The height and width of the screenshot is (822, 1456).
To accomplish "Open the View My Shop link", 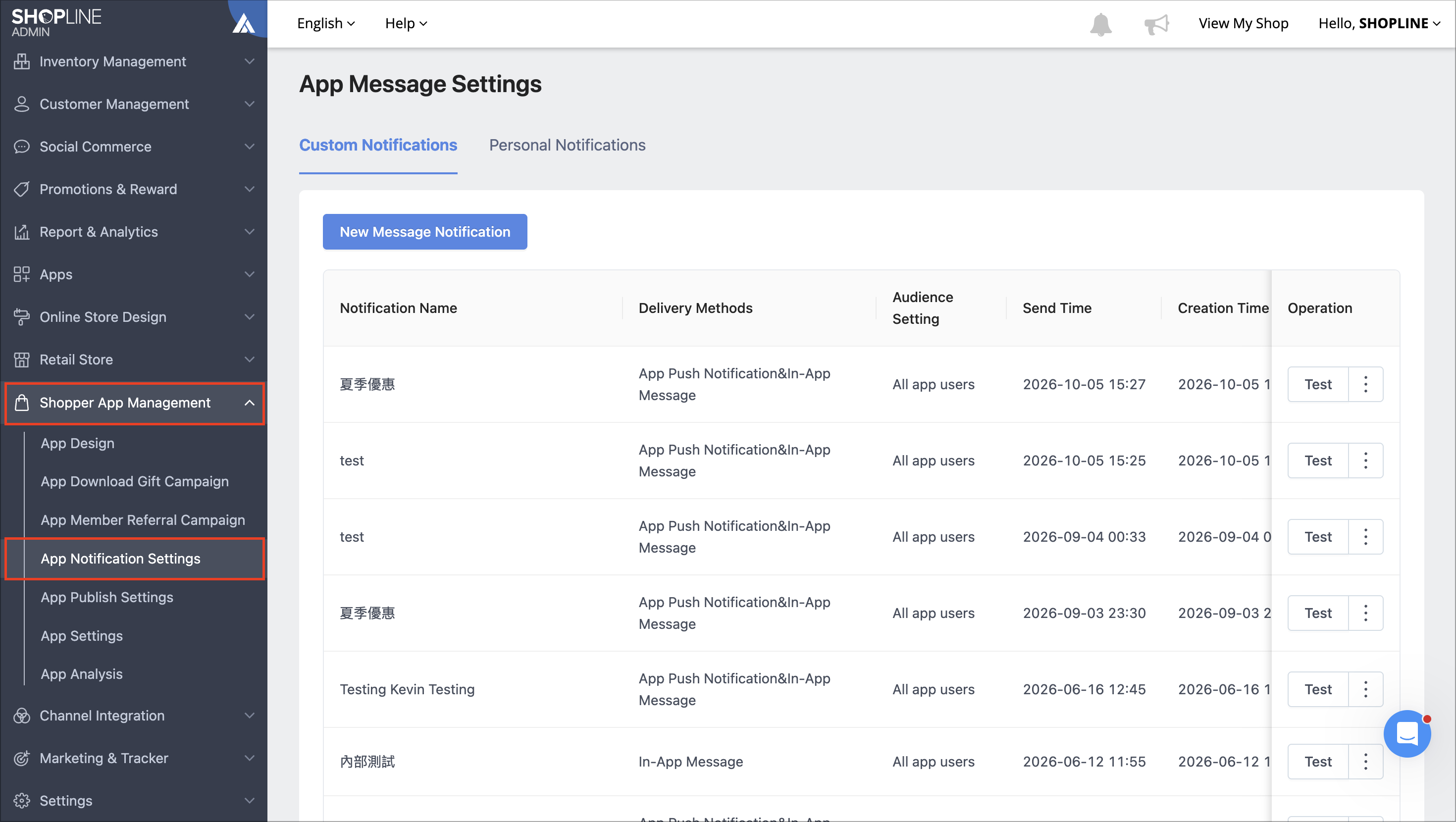I will click(1244, 23).
